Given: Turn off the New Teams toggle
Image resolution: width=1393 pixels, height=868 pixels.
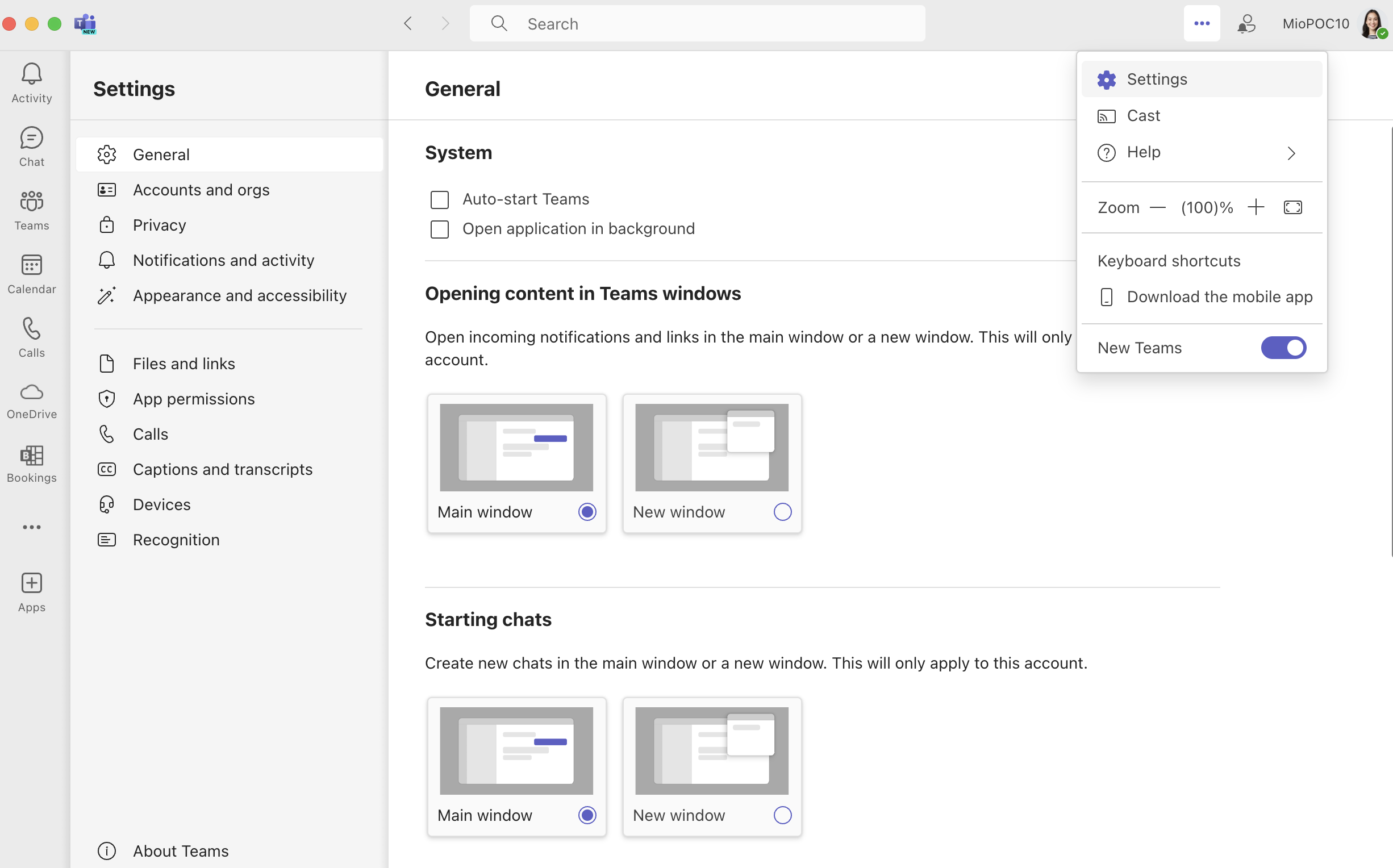Looking at the screenshot, I should [x=1283, y=347].
